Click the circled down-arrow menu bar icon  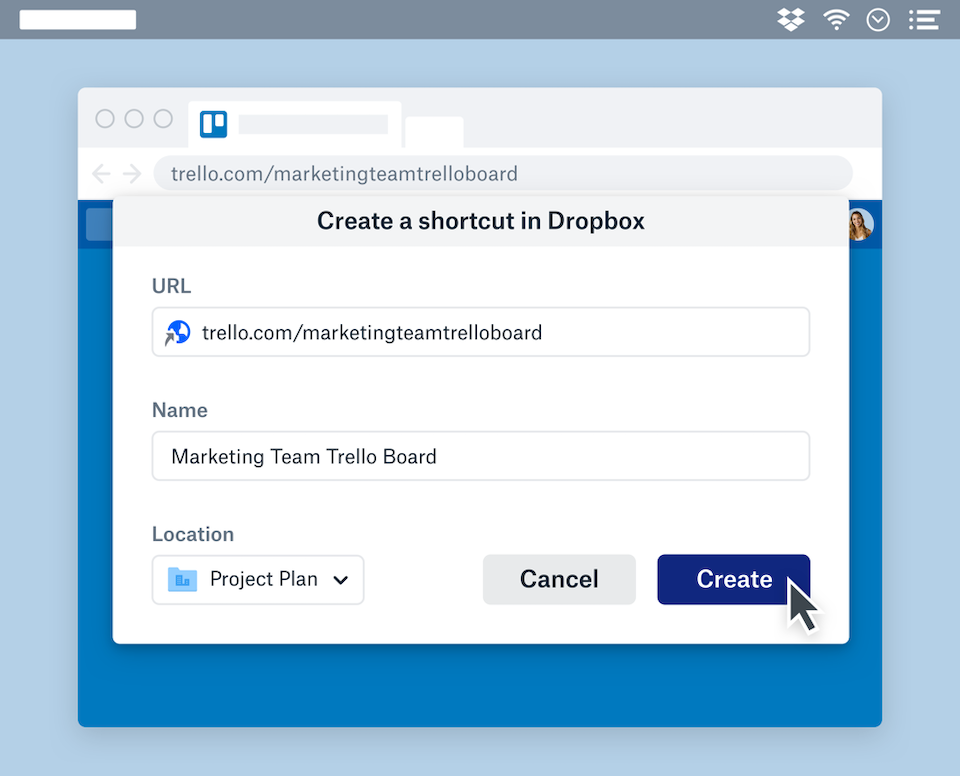(x=878, y=20)
